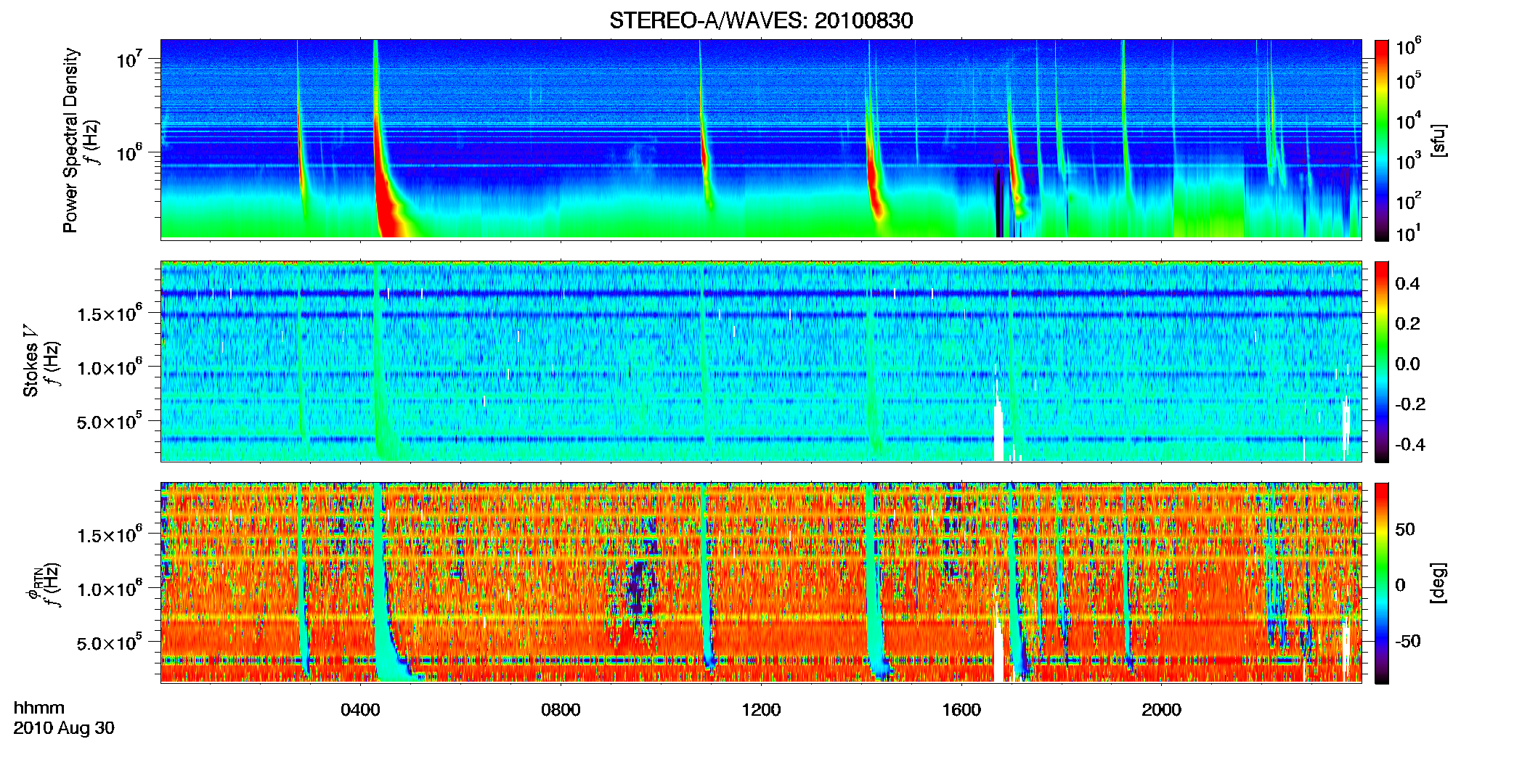1522x784 pixels.
Task: Click the 0800 time tick label
Action: click(561, 710)
